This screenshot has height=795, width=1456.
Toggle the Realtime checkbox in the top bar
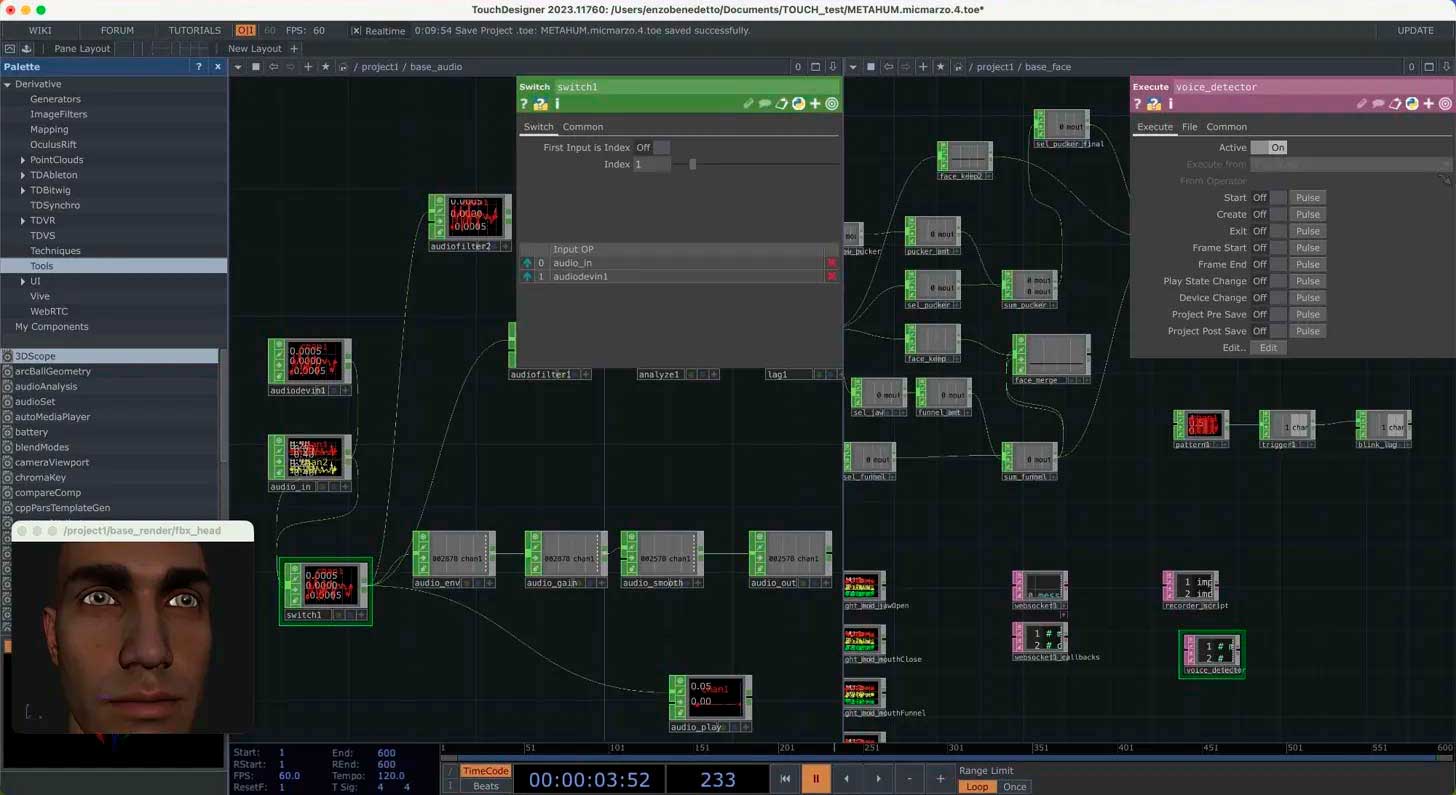pyautogui.click(x=356, y=31)
